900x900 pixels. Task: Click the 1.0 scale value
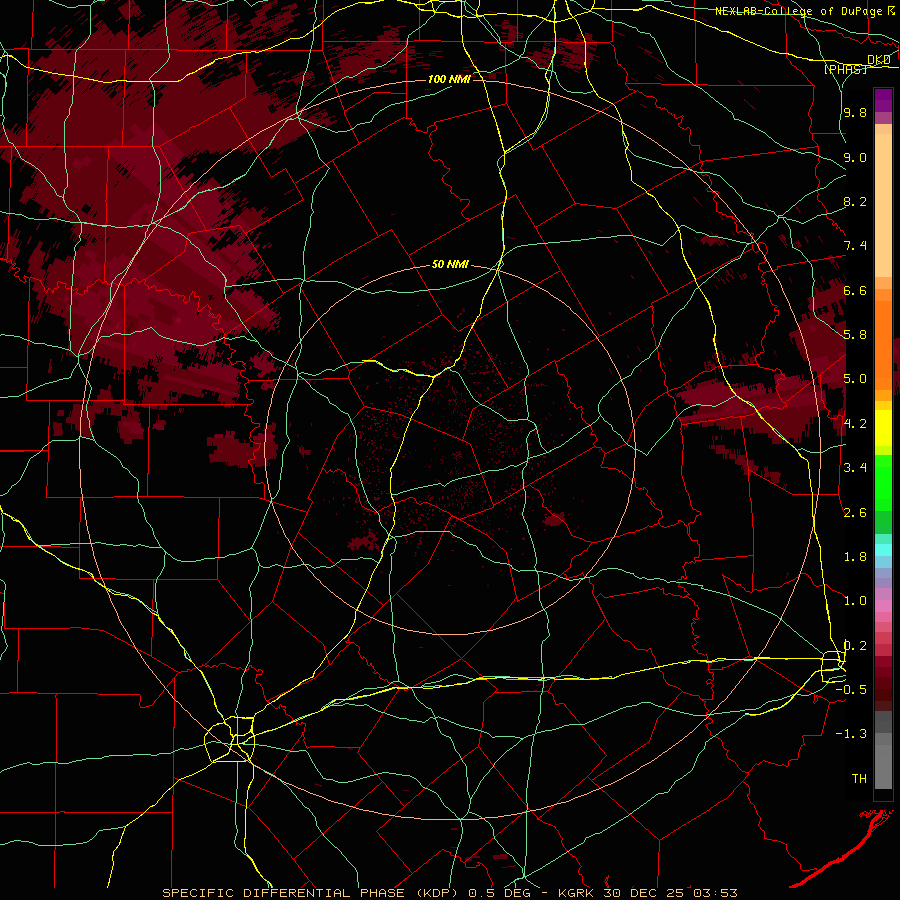pyautogui.click(x=855, y=601)
